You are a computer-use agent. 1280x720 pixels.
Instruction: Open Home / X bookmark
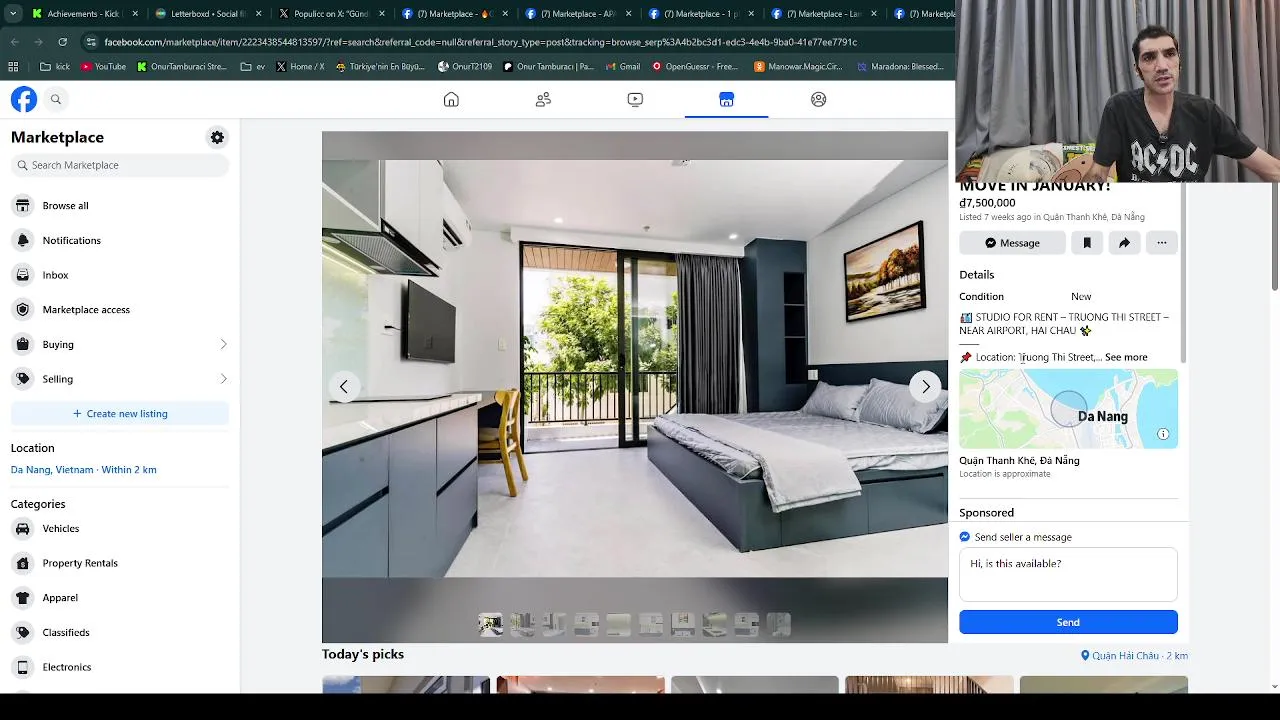300,67
